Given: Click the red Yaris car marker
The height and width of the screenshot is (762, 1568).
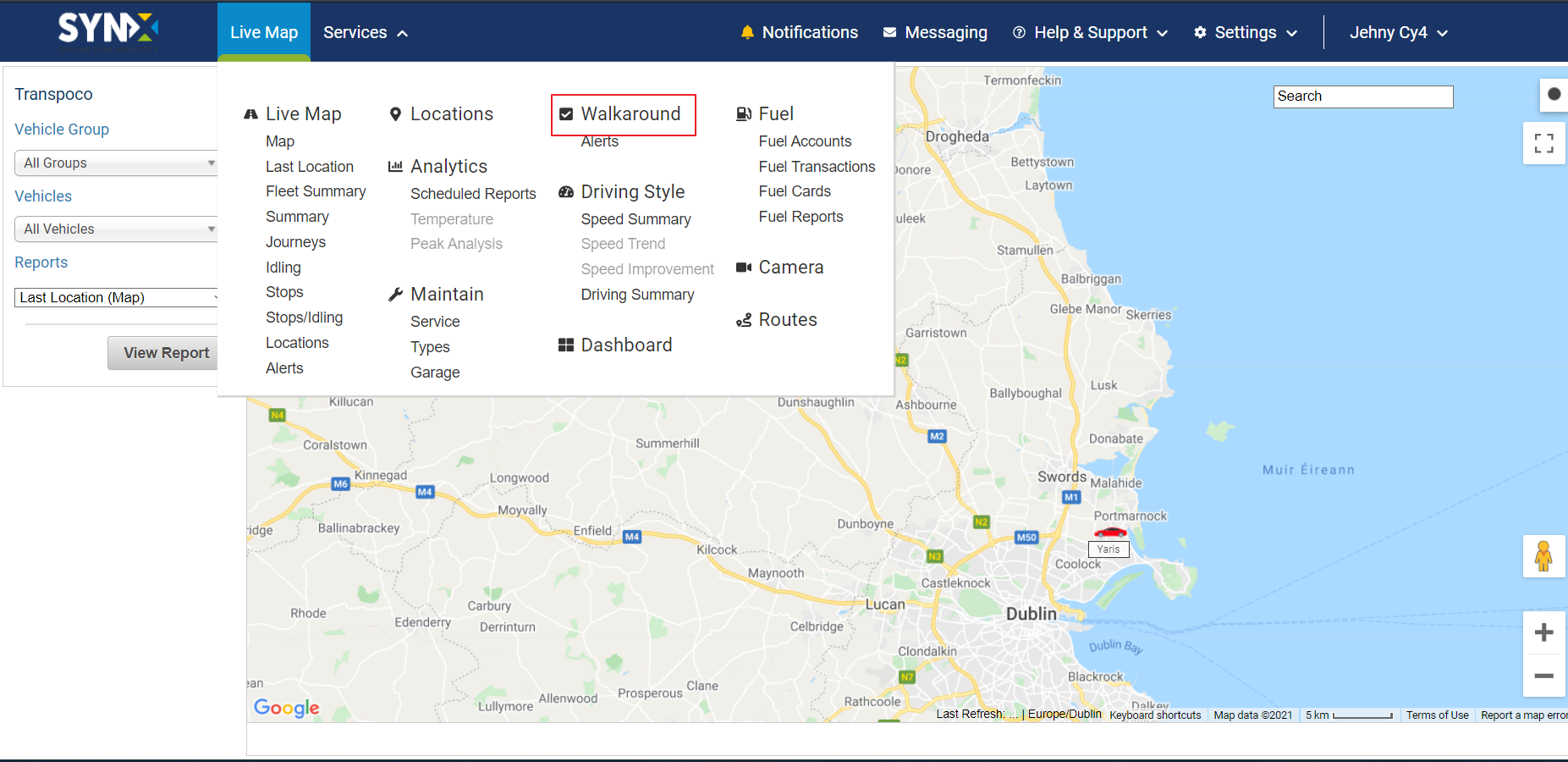Looking at the screenshot, I should click(x=1110, y=533).
